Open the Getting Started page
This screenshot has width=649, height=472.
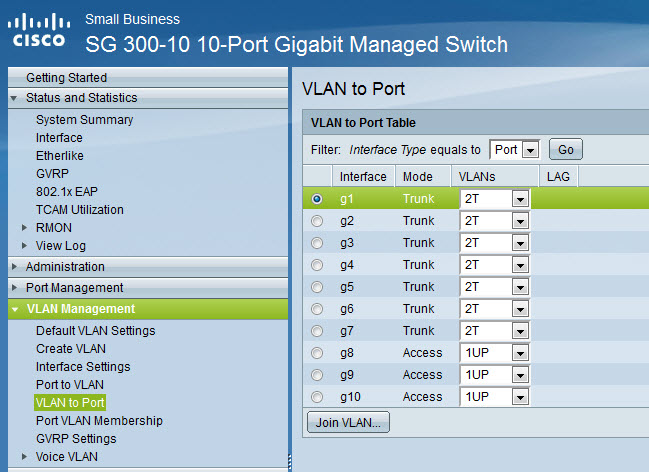click(66, 77)
